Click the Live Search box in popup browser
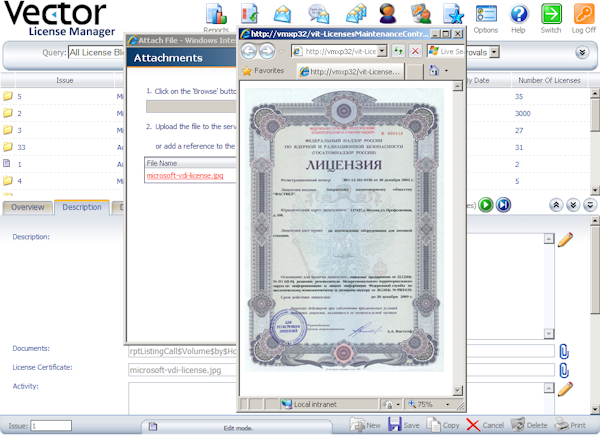 point(447,51)
